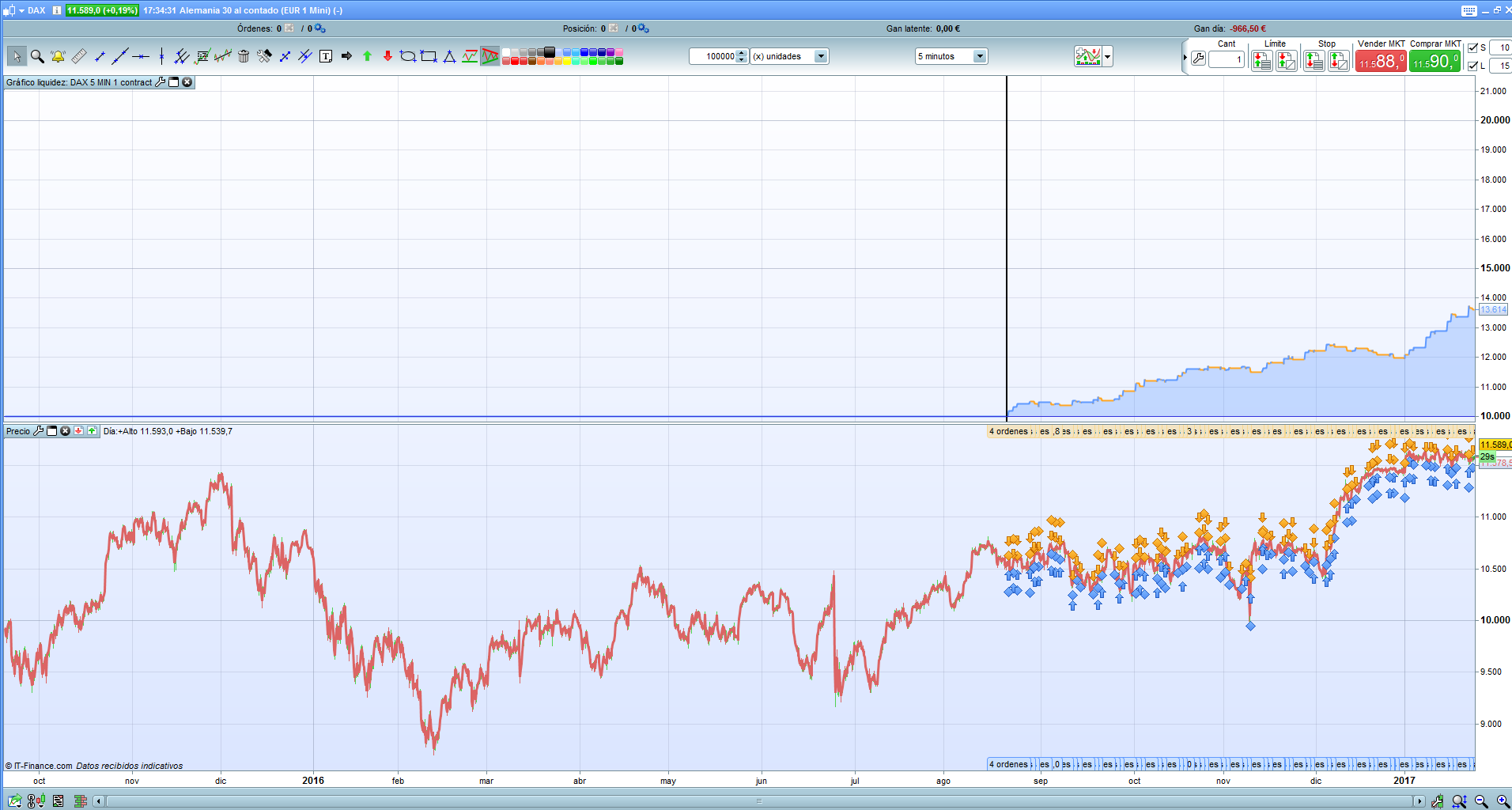This screenshot has height=810, width=1512.
Task: Choose the line segment drawing tool
Action: click(100, 56)
